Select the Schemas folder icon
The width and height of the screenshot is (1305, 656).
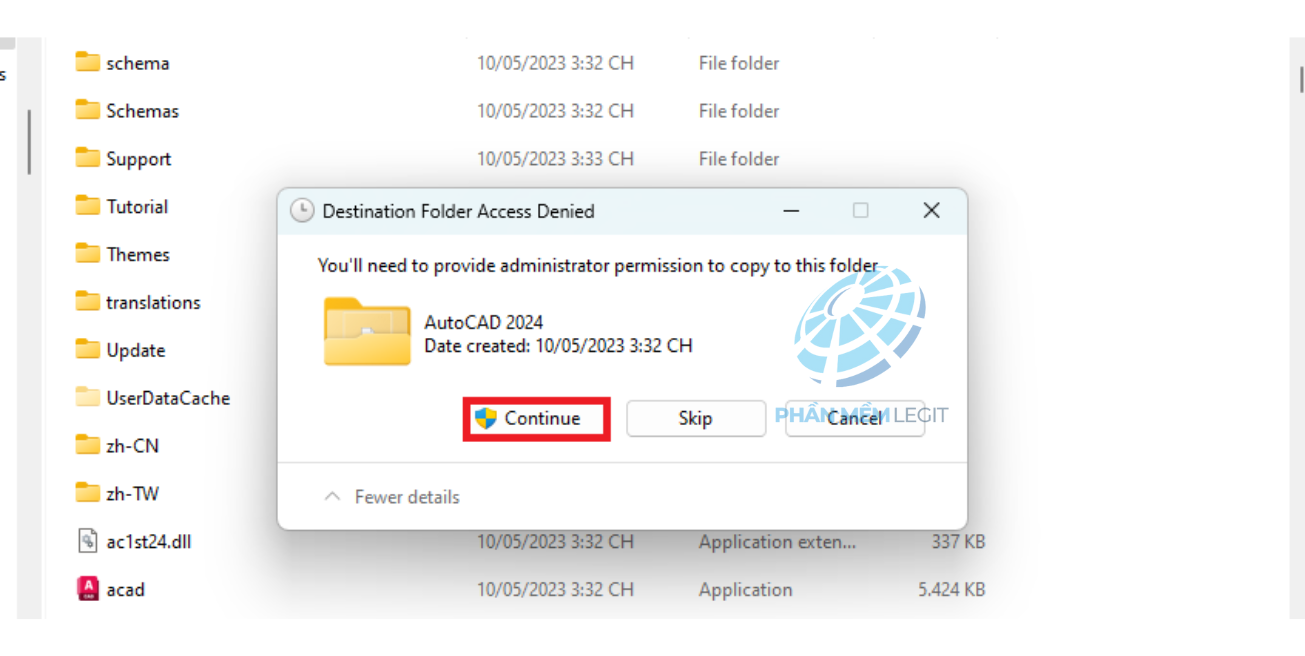tap(88, 110)
